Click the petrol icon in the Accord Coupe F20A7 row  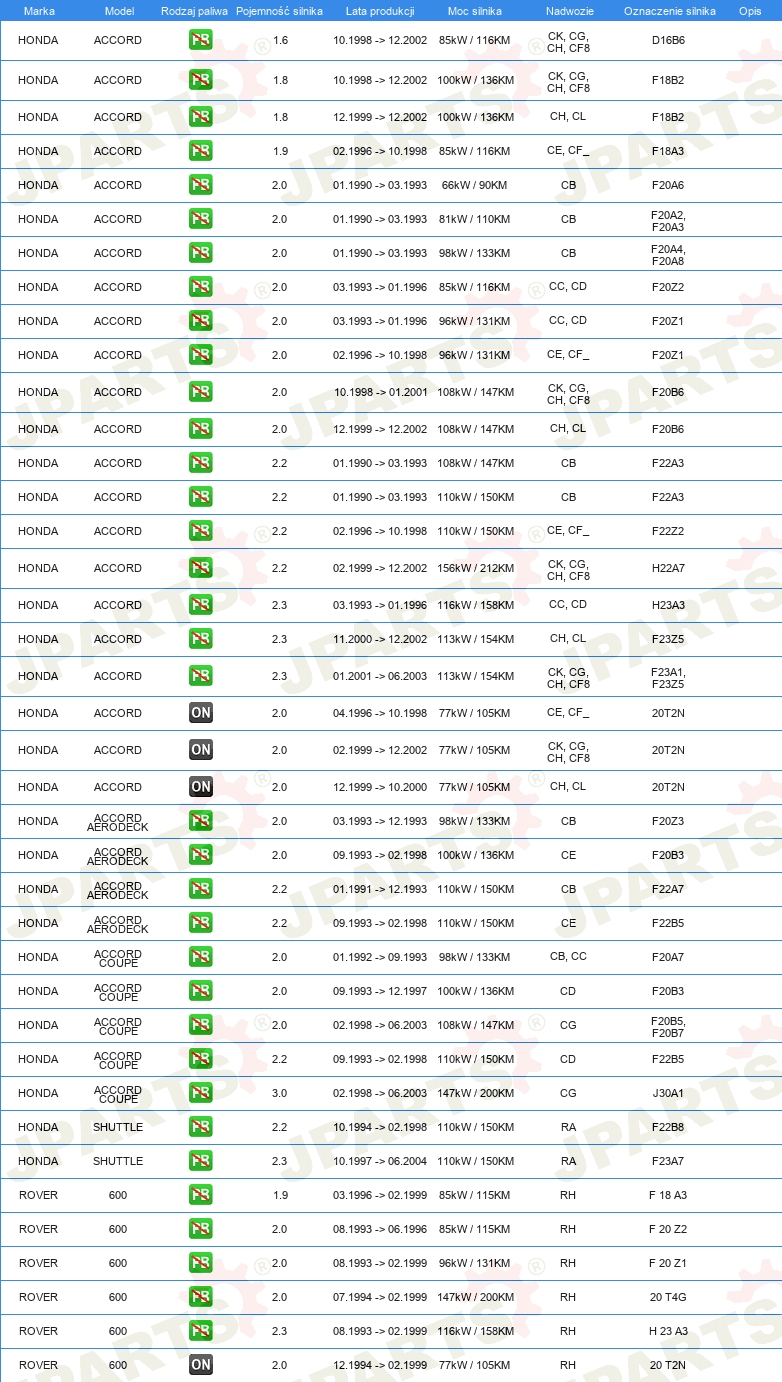201,957
